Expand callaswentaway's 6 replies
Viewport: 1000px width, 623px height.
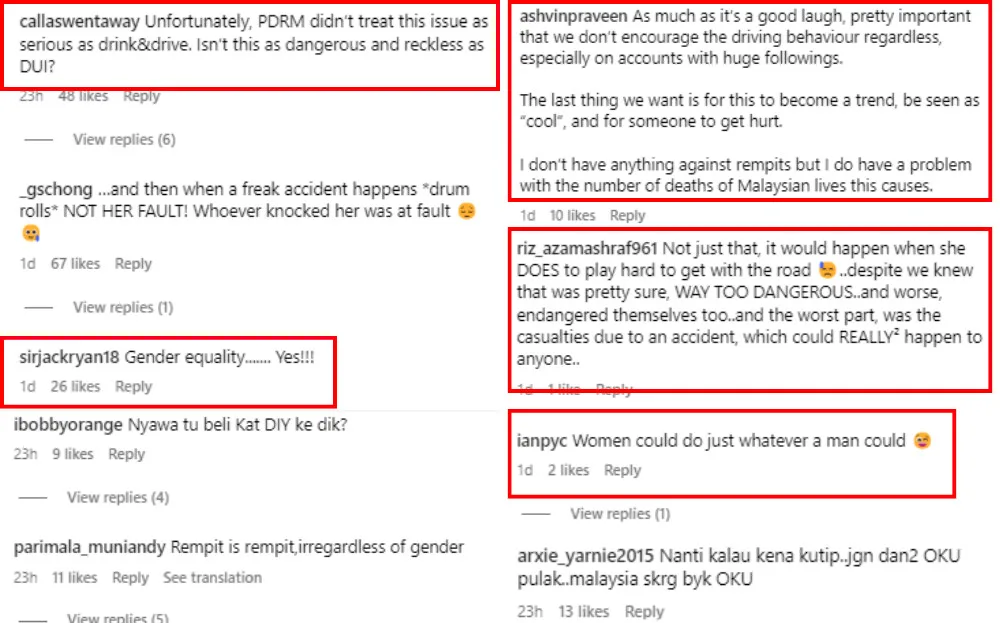coord(124,140)
